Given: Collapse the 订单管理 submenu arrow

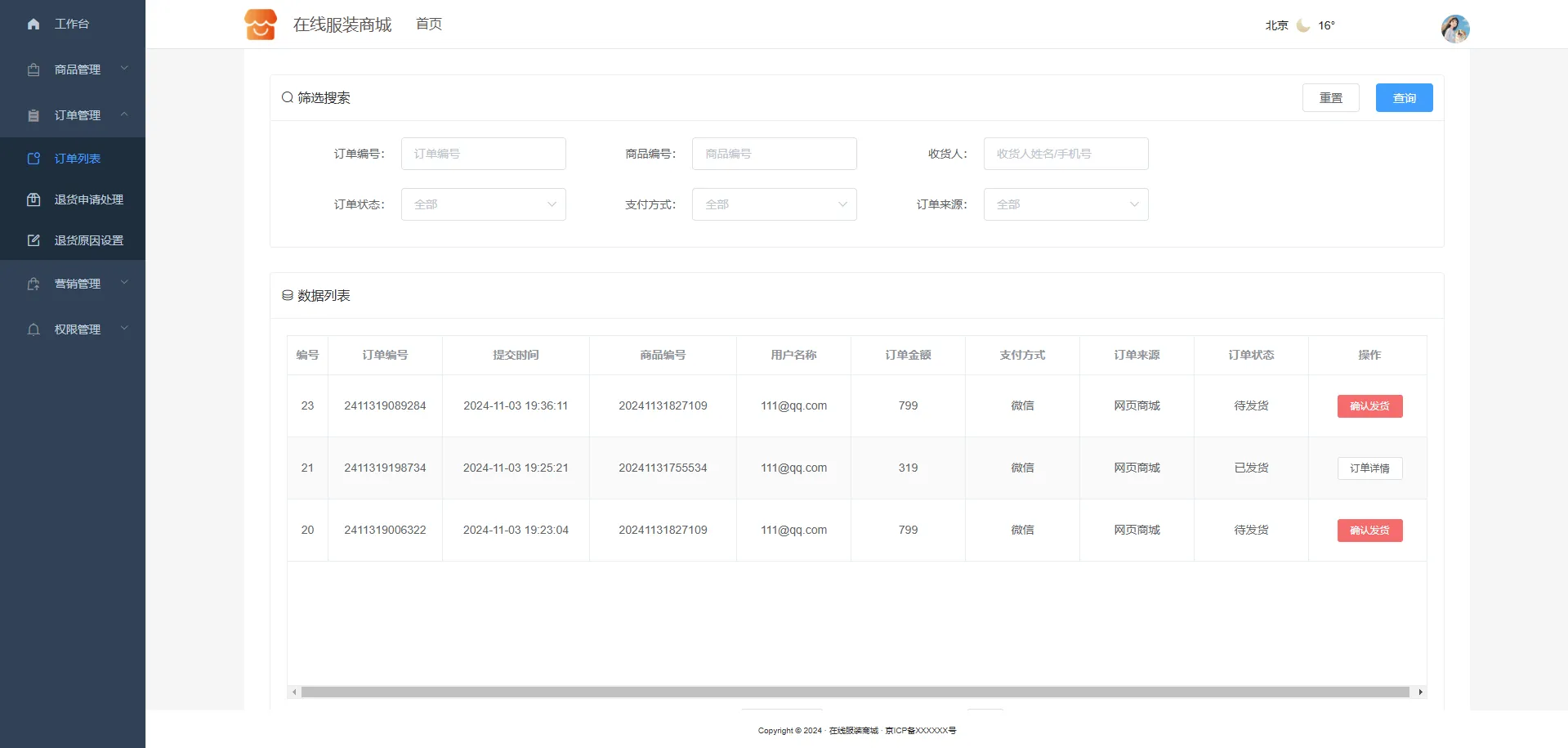Looking at the screenshot, I should [125, 114].
